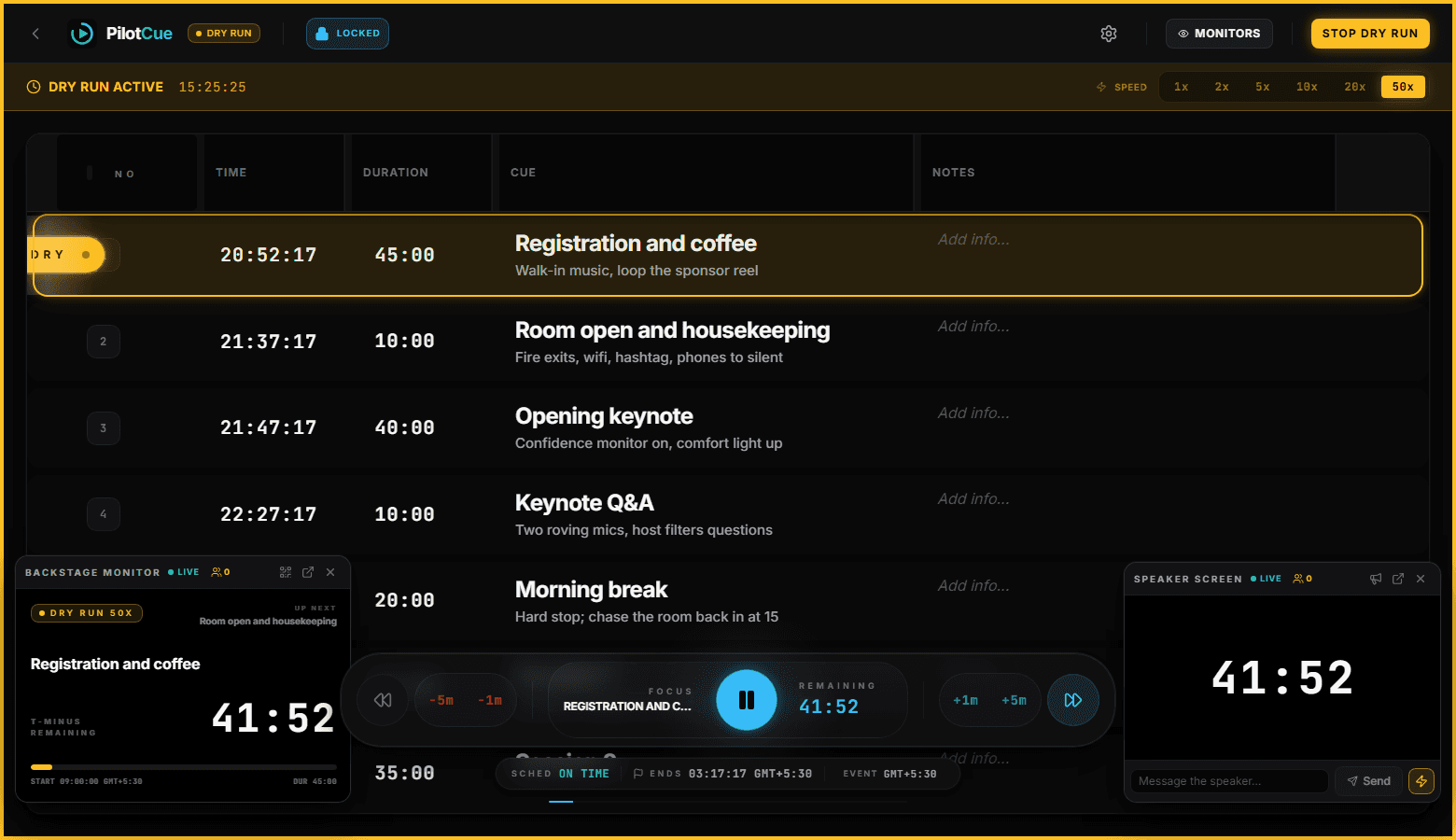
Task: Click the Message the speaker field
Action: [1229, 781]
